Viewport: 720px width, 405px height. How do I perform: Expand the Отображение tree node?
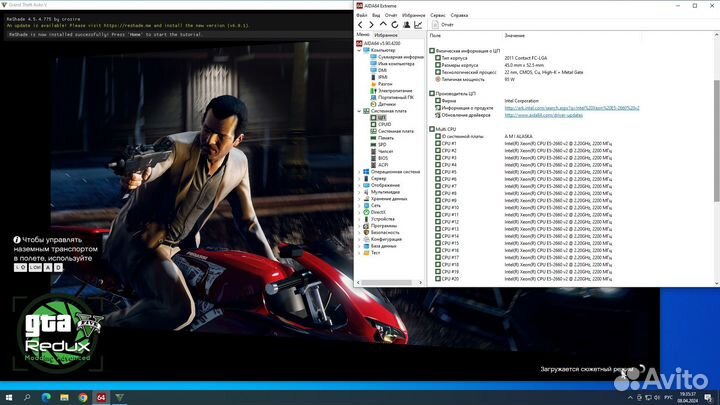359,186
